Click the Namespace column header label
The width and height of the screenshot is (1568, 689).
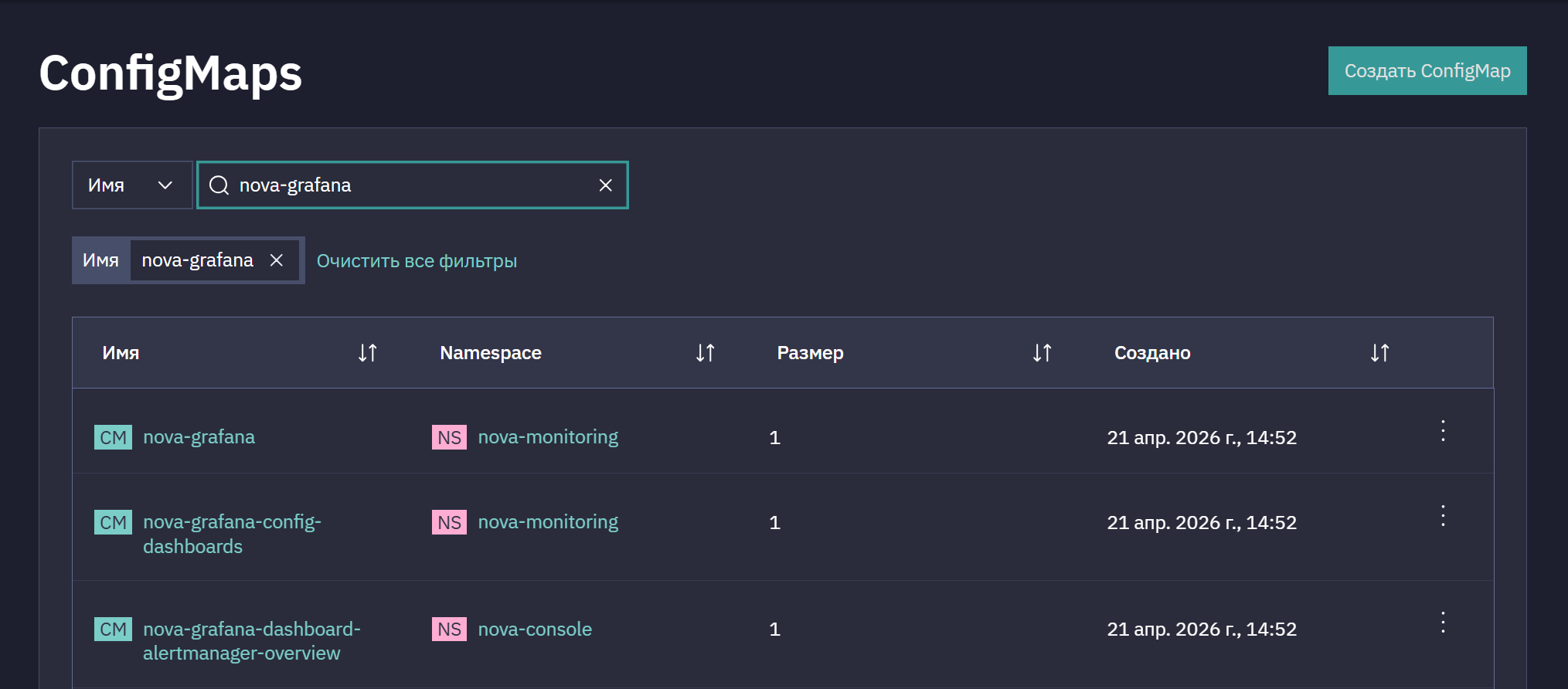(491, 353)
